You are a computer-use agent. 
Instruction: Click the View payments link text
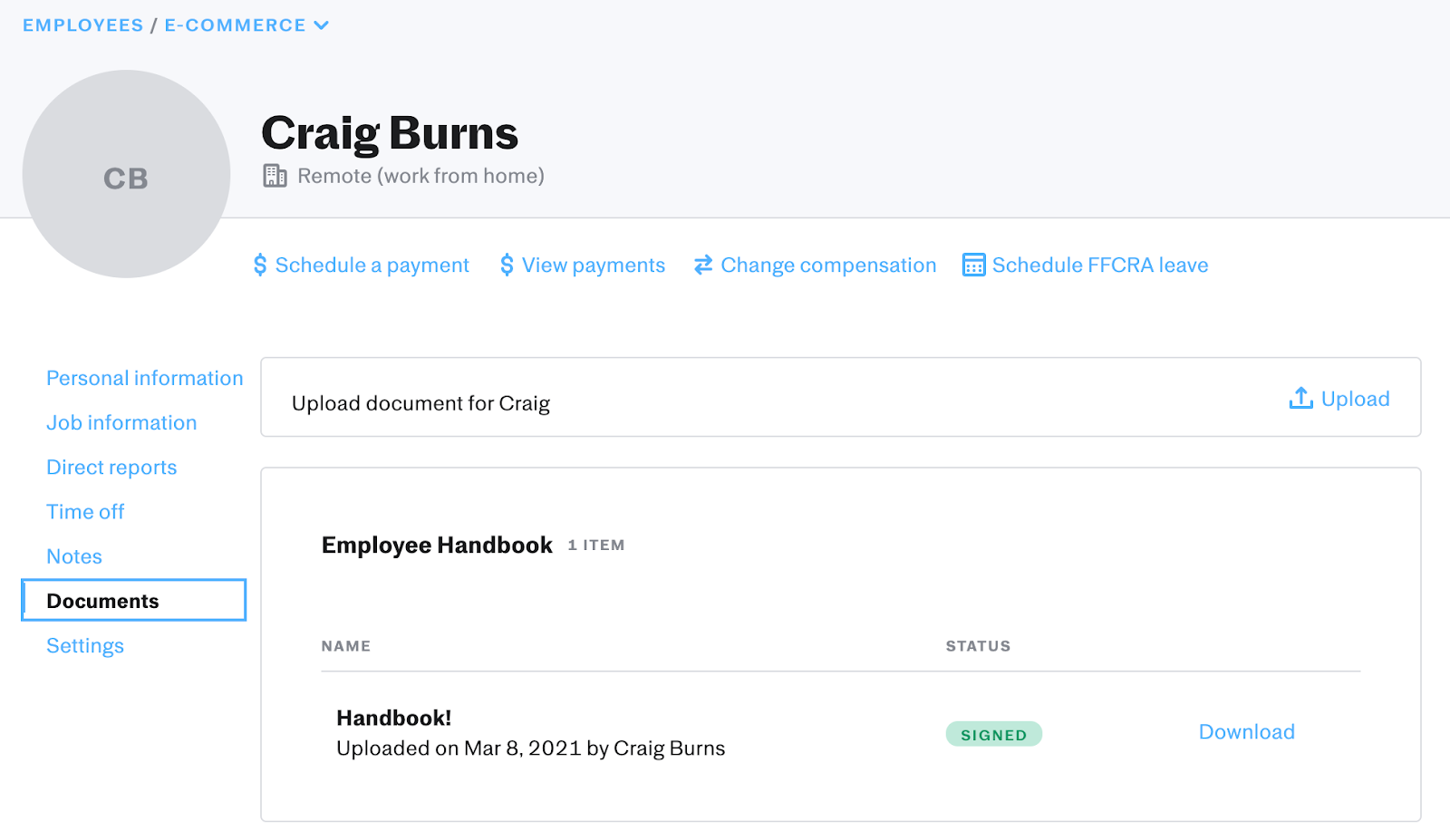tap(593, 265)
